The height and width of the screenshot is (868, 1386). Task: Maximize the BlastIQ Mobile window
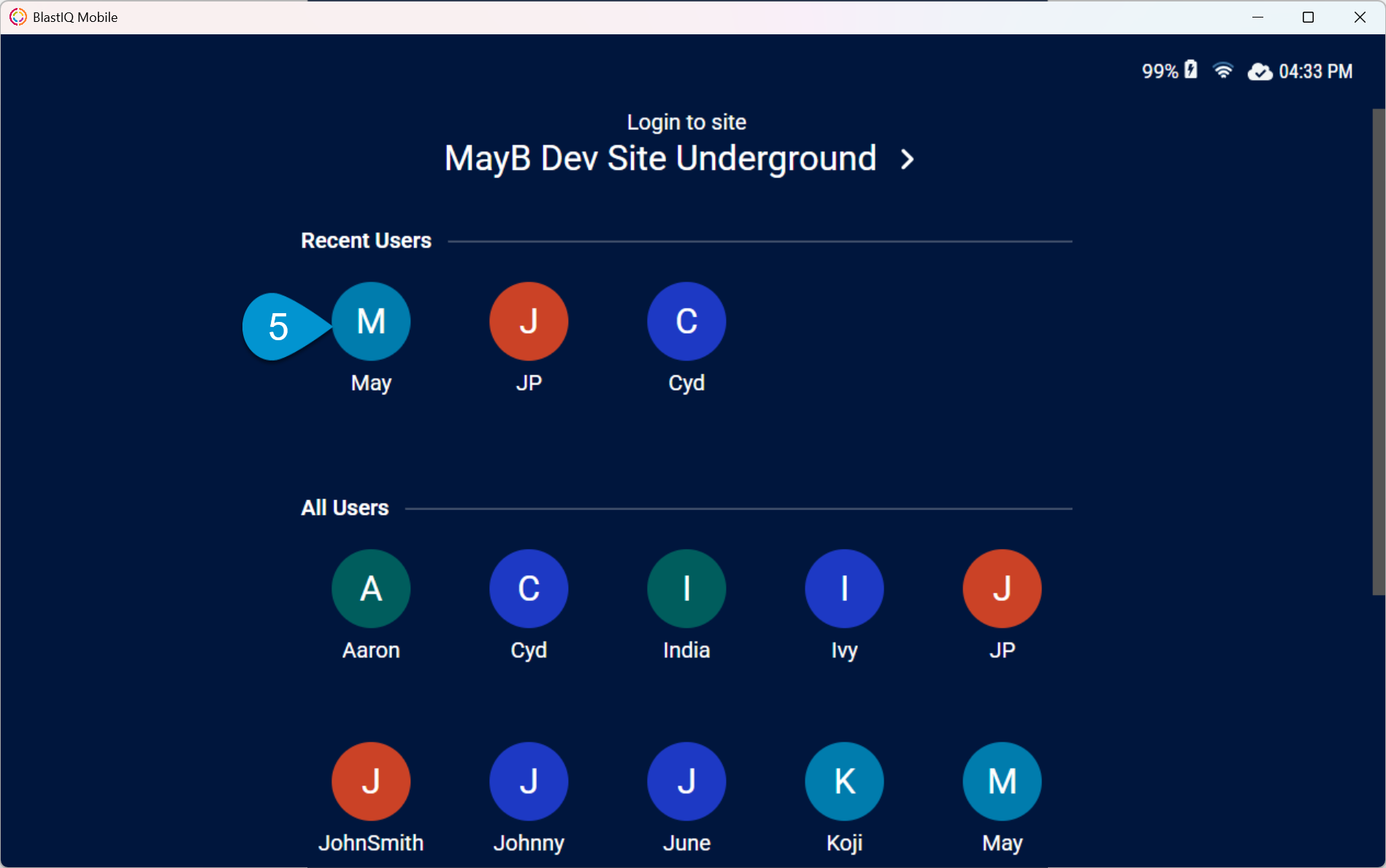[x=1308, y=17]
